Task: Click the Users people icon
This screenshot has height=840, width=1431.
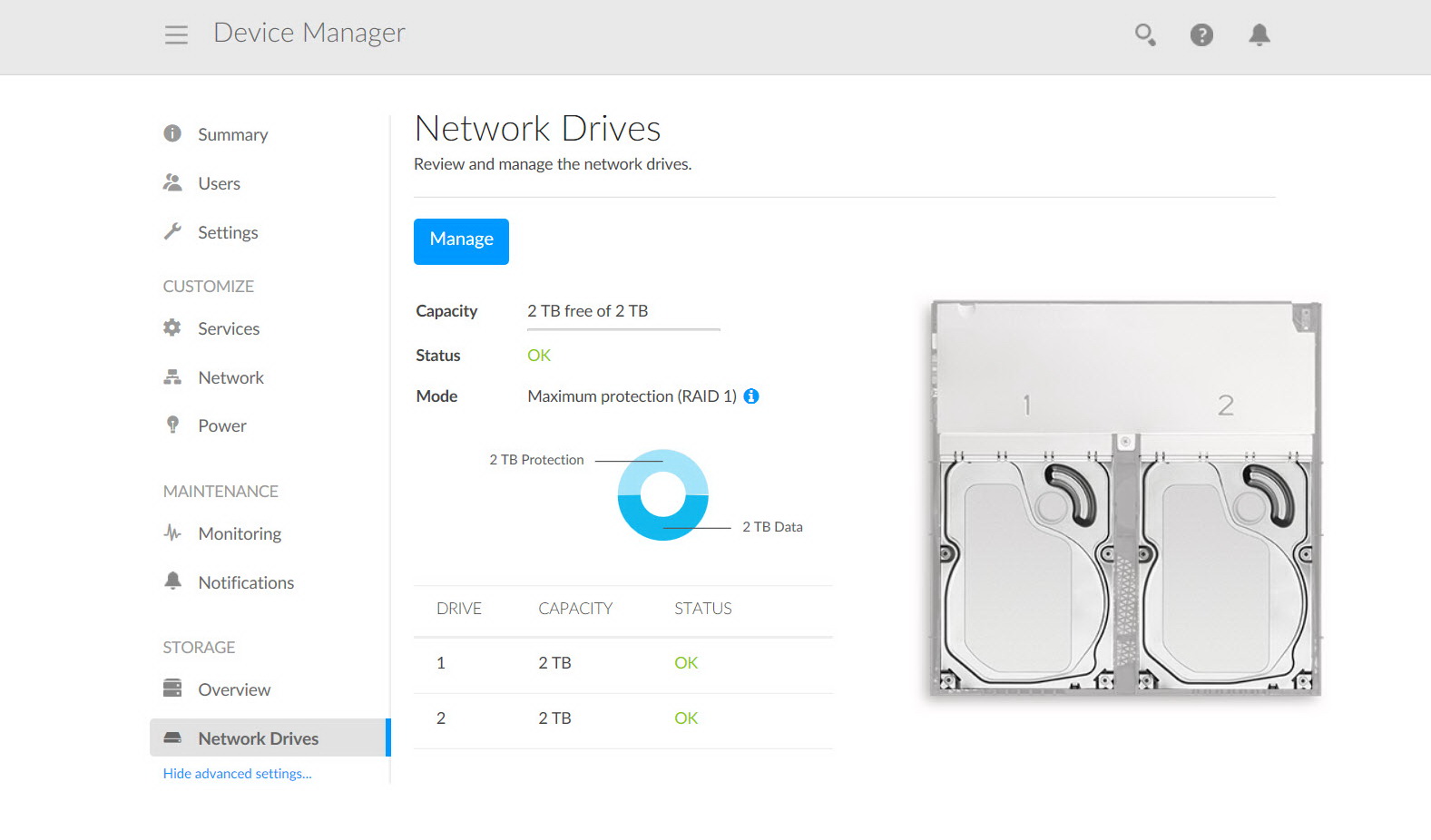Action: (x=172, y=182)
